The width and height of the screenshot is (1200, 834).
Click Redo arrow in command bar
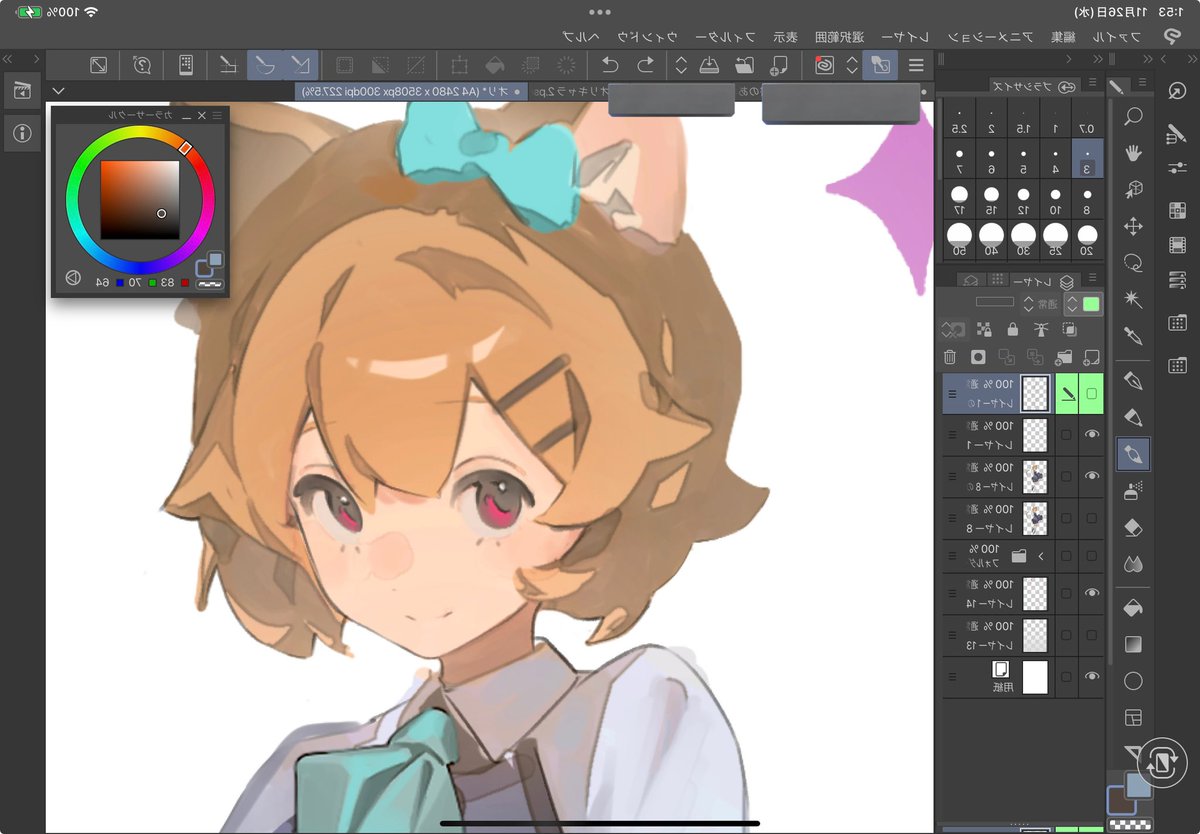coord(645,66)
